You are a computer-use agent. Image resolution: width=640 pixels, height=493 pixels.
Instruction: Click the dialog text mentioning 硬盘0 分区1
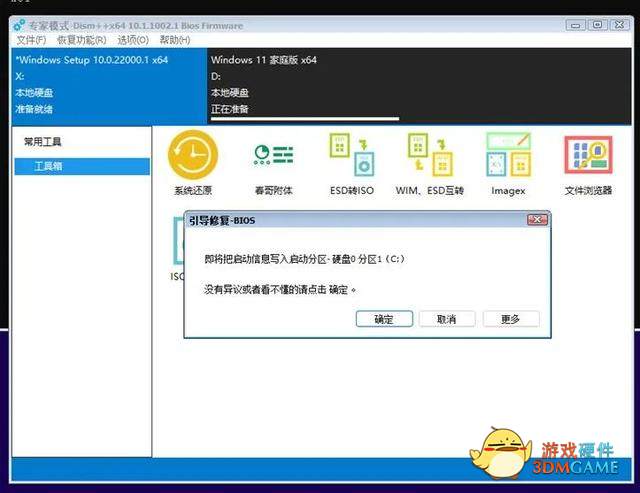(304, 259)
